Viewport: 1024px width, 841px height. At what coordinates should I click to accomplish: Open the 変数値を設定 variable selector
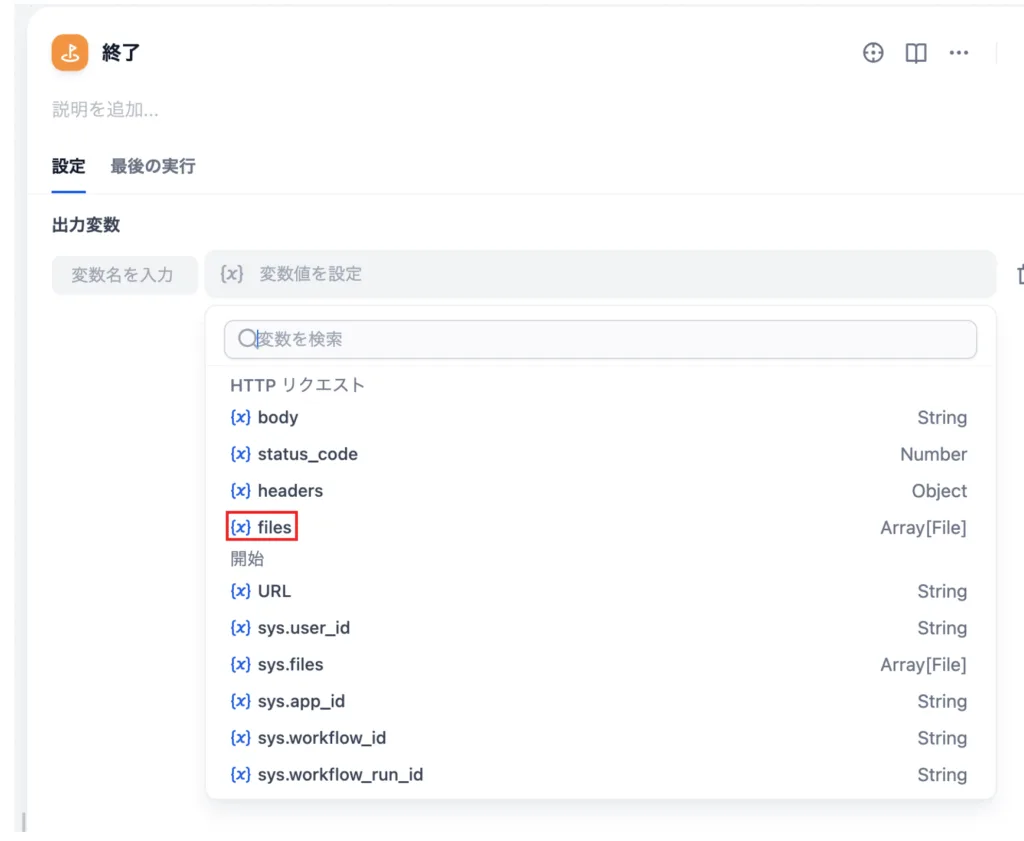point(600,274)
